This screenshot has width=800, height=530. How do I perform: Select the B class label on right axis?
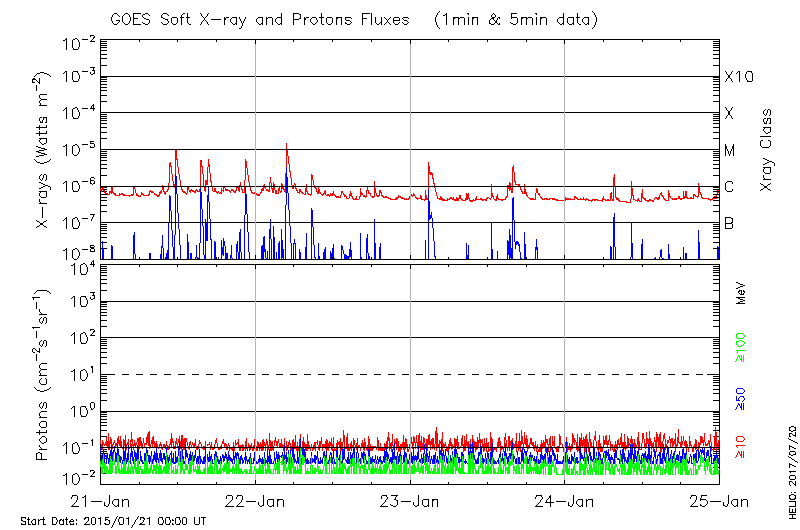(x=729, y=223)
